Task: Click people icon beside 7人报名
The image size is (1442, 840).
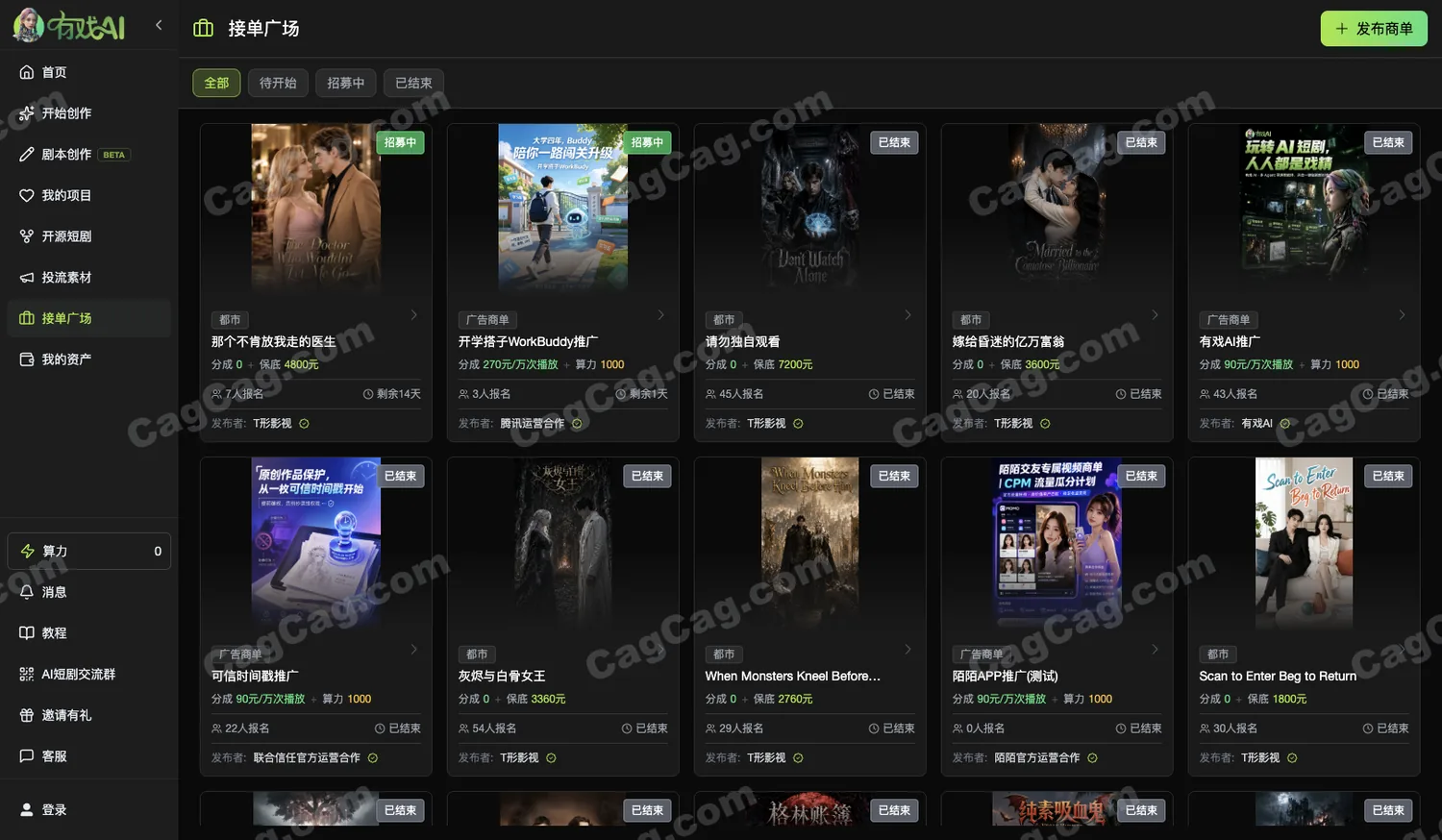Action: pos(217,394)
